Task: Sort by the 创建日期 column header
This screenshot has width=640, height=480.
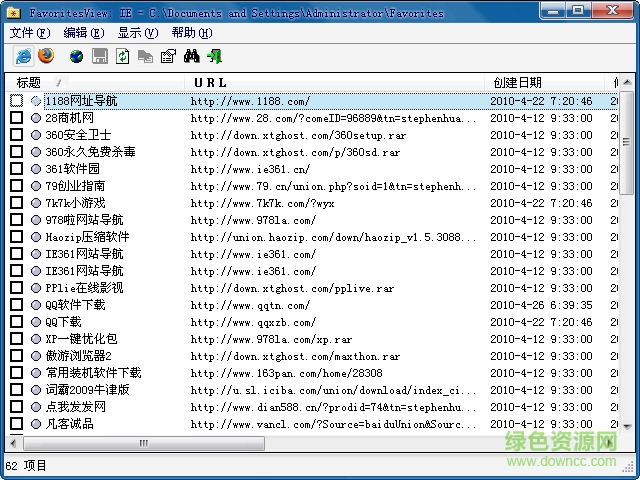Action: tap(544, 83)
